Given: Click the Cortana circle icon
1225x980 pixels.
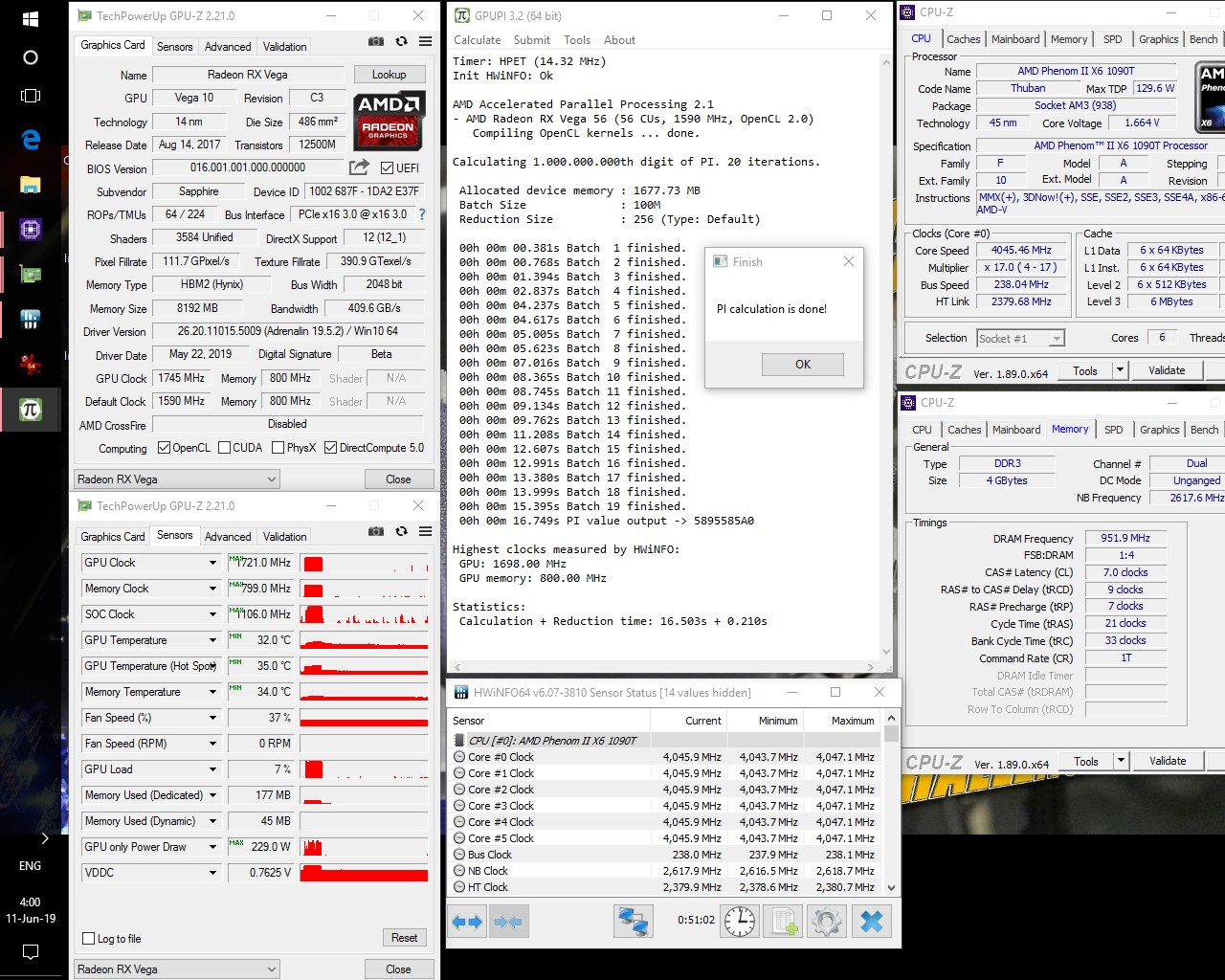Looking at the screenshot, I should (31, 57).
